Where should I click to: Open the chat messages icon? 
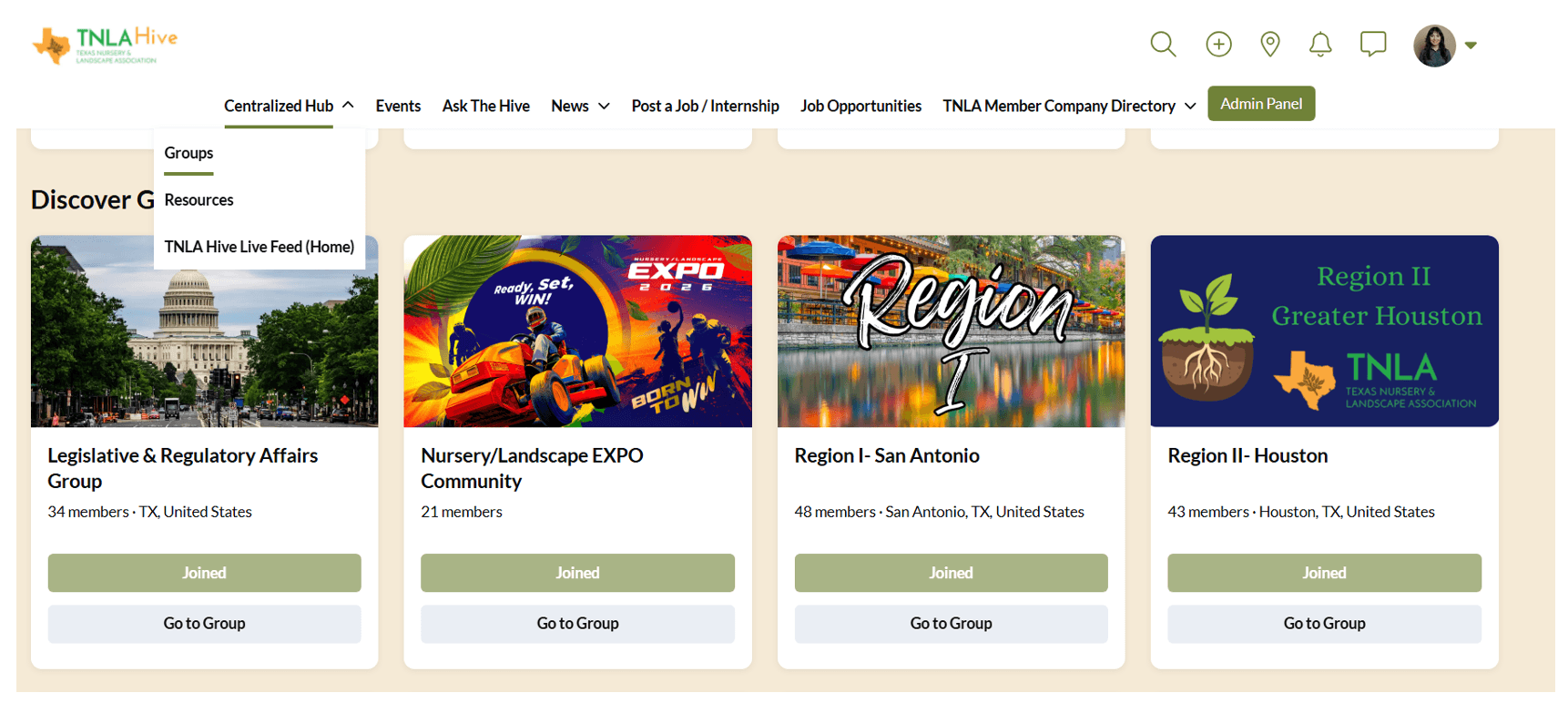click(x=1373, y=44)
